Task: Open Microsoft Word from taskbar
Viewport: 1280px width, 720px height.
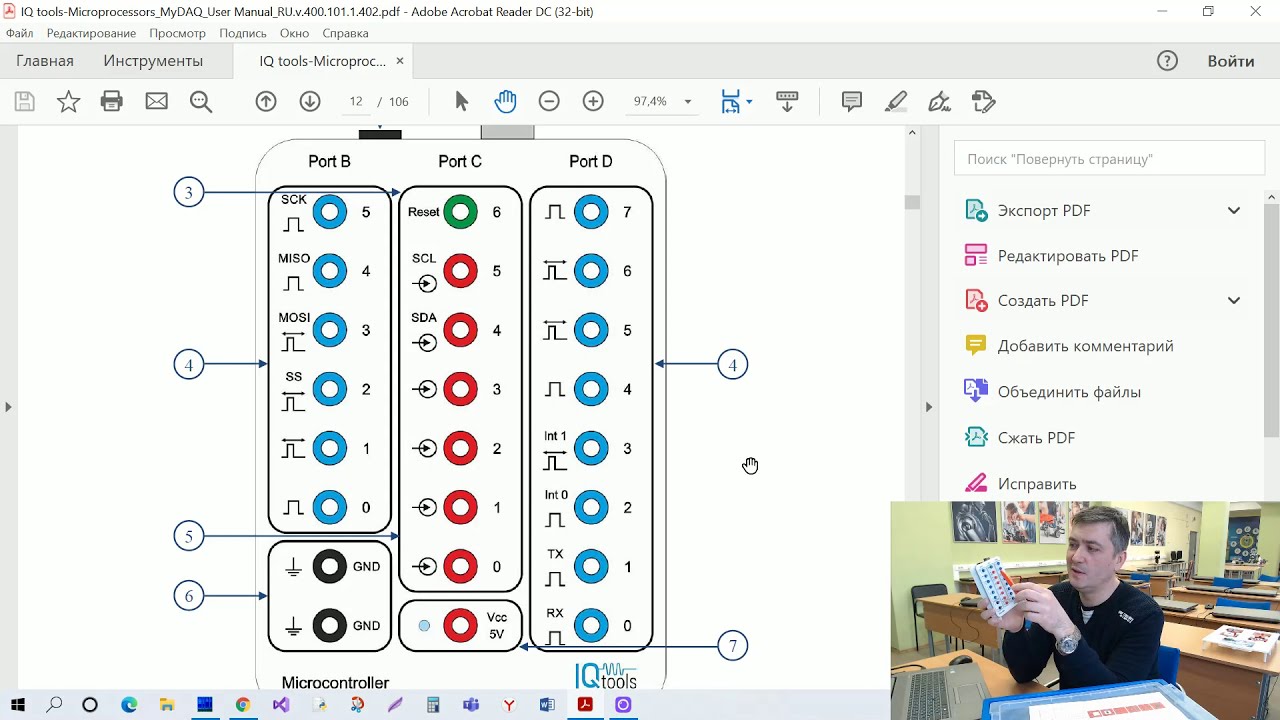Action: (x=547, y=705)
